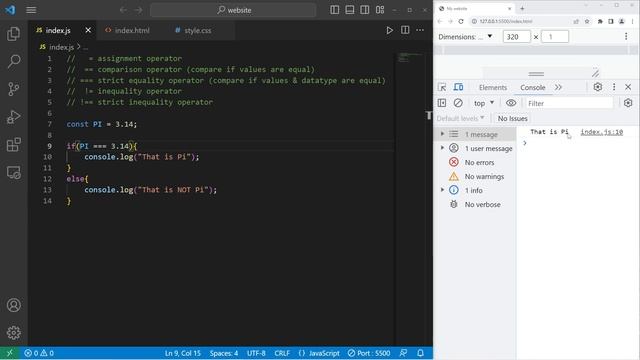640x360 pixels.
Task: Go back in the browser window
Action: (440, 21)
